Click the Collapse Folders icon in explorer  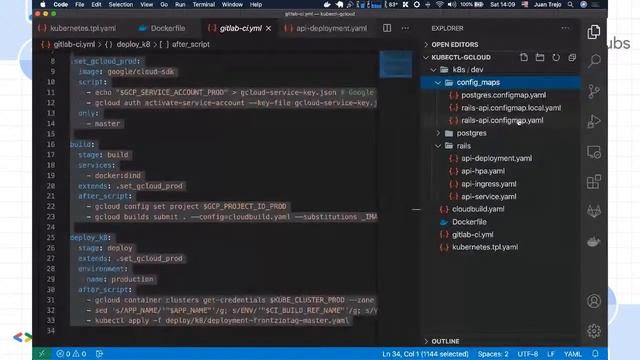[x=572, y=57]
